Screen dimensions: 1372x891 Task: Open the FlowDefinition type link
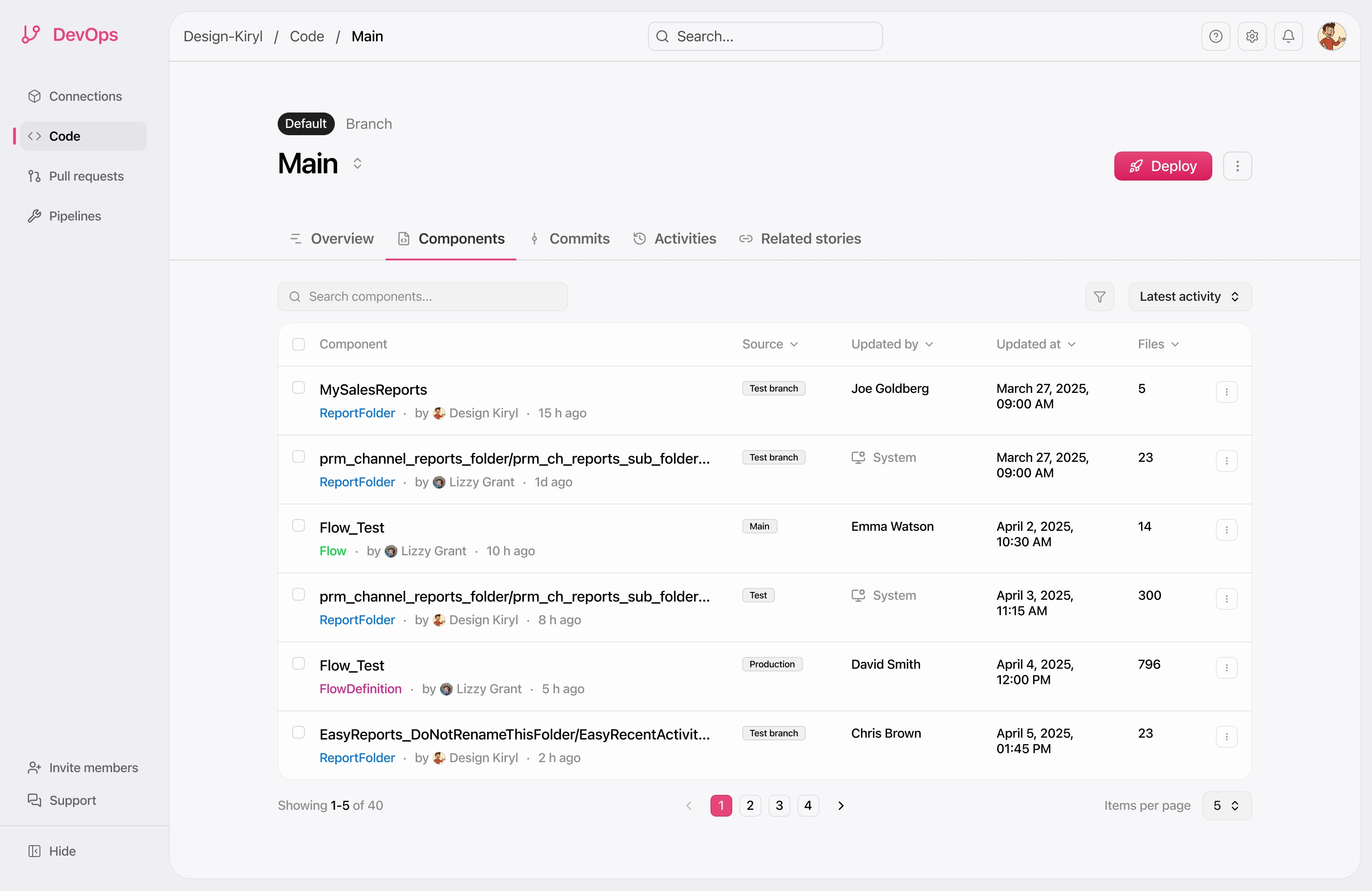coord(360,689)
